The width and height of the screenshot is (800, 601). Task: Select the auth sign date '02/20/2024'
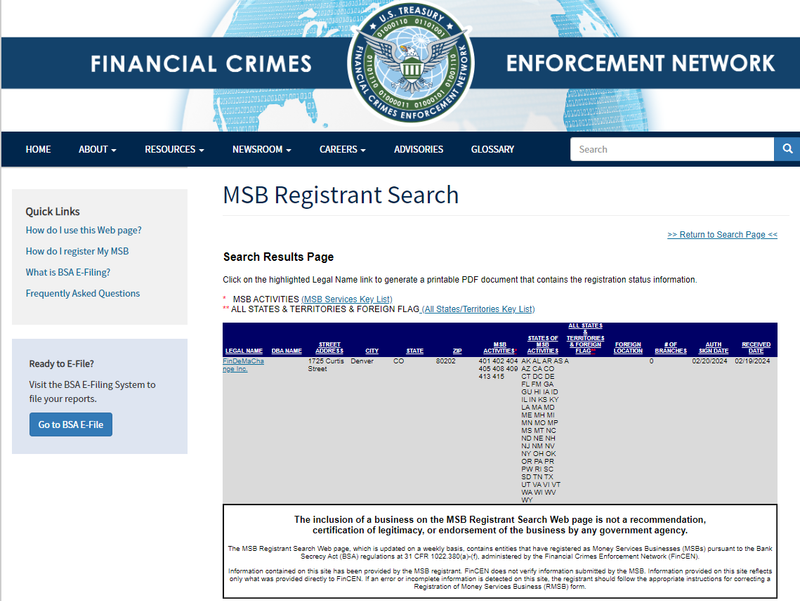[x=710, y=361]
